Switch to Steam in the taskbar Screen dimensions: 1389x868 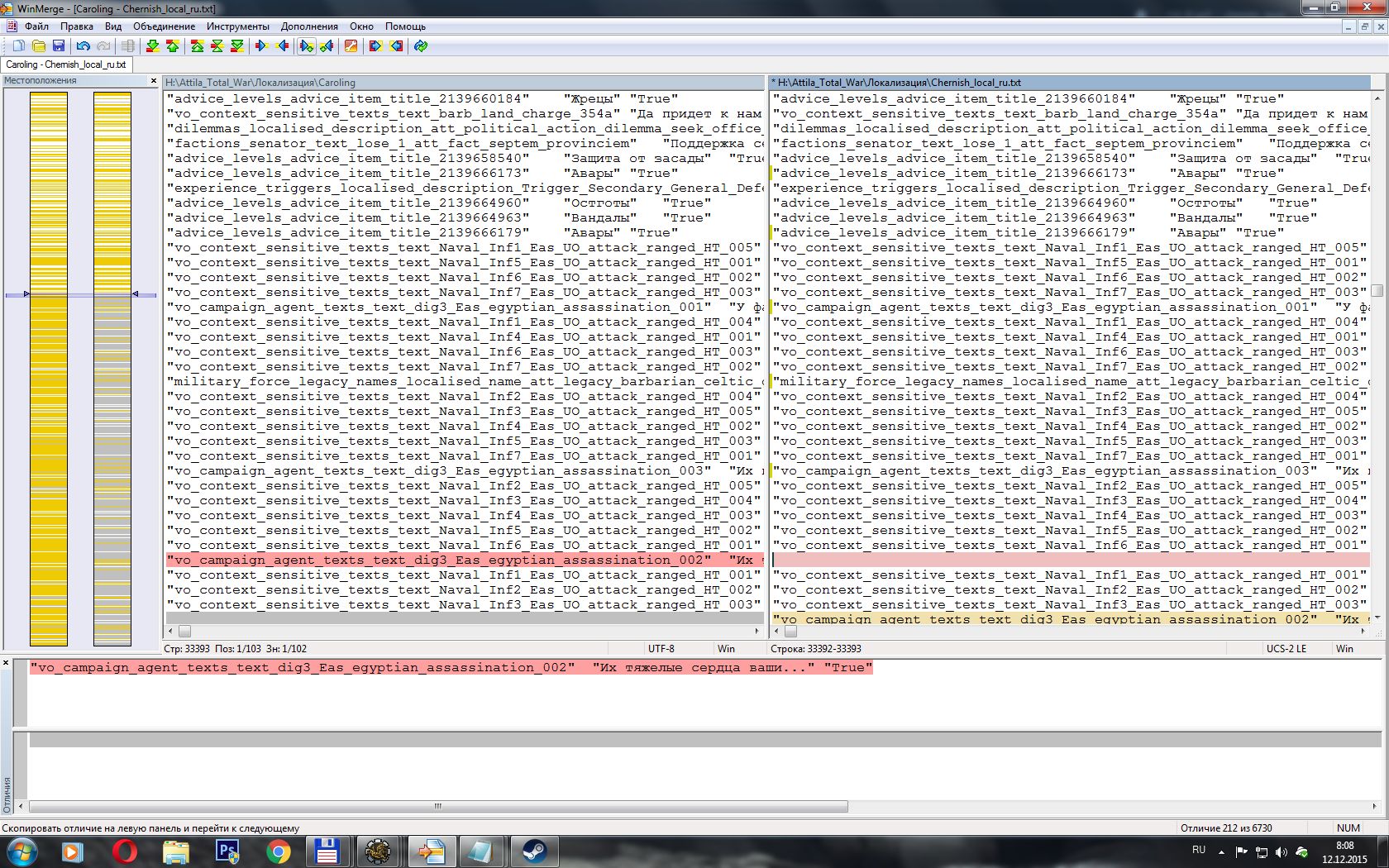click(534, 851)
